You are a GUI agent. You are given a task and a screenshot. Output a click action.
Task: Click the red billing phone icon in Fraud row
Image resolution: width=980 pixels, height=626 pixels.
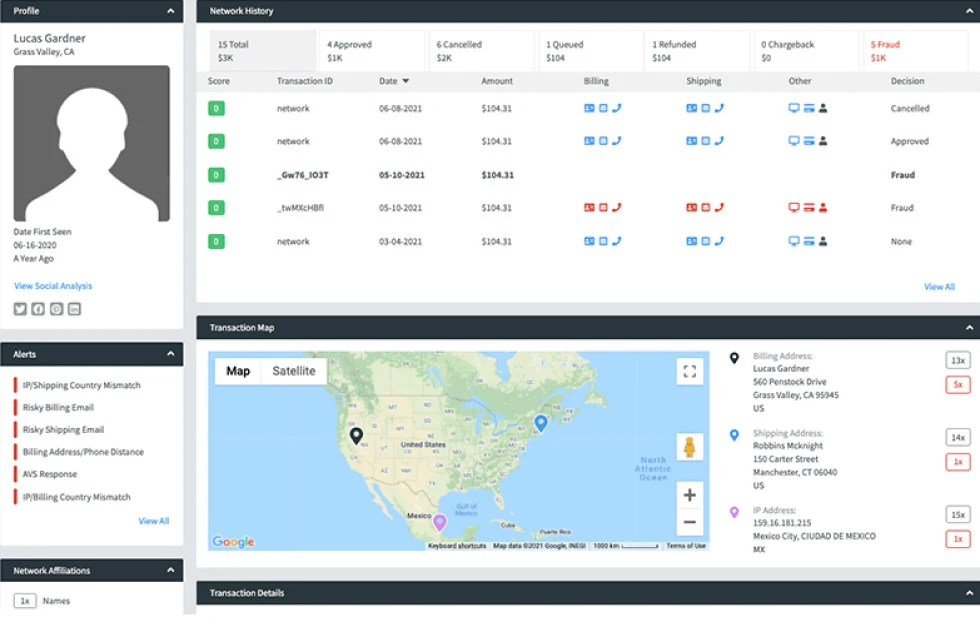tap(617, 208)
